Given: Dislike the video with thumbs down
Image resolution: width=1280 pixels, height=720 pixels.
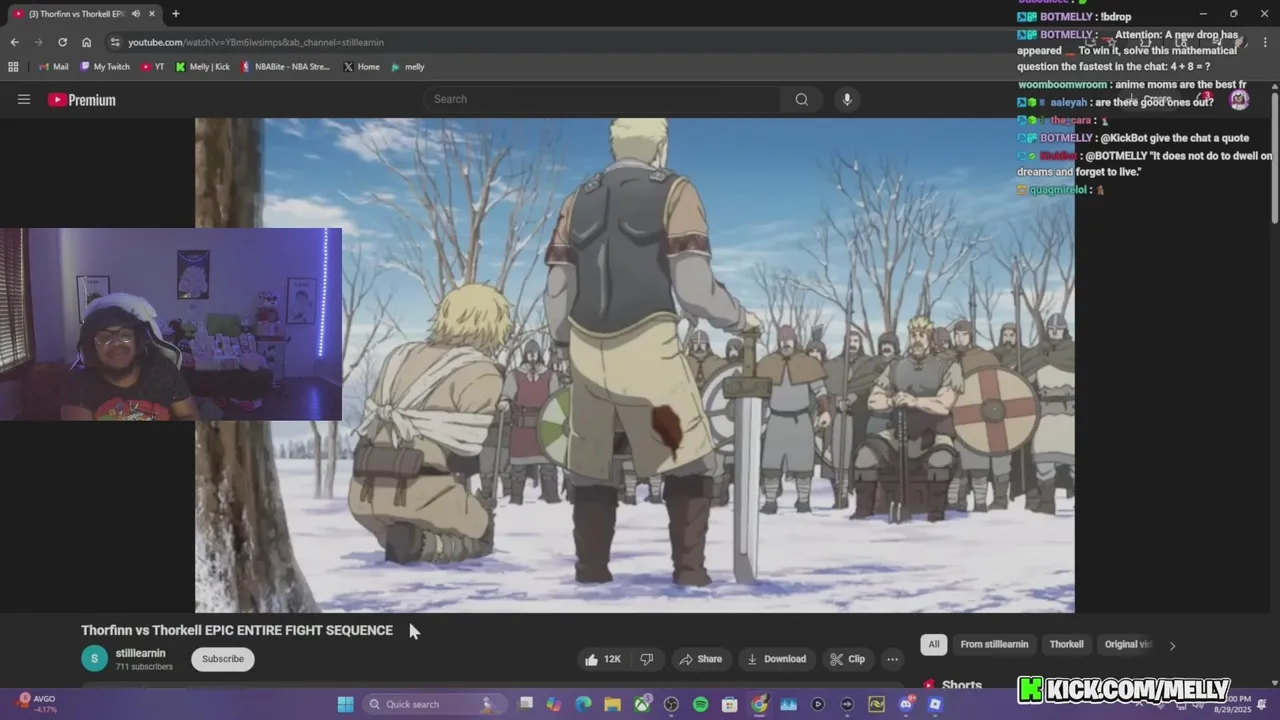Looking at the screenshot, I should coord(647,659).
